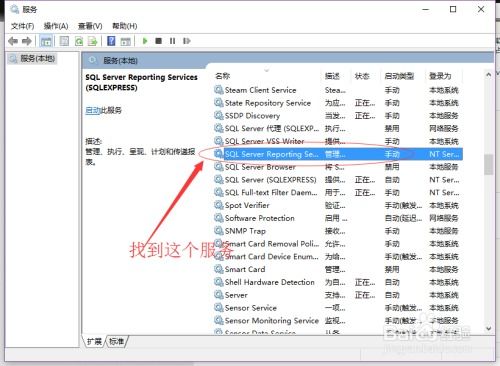The height and width of the screenshot is (366, 500).
Task: Sort by the 启动类型 column header
Action: point(399,76)
